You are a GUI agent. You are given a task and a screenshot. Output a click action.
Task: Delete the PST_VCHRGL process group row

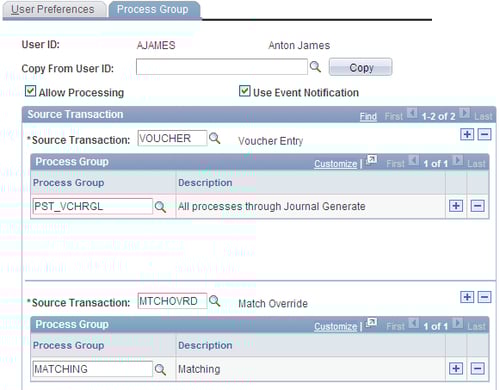tap(477, 206)
